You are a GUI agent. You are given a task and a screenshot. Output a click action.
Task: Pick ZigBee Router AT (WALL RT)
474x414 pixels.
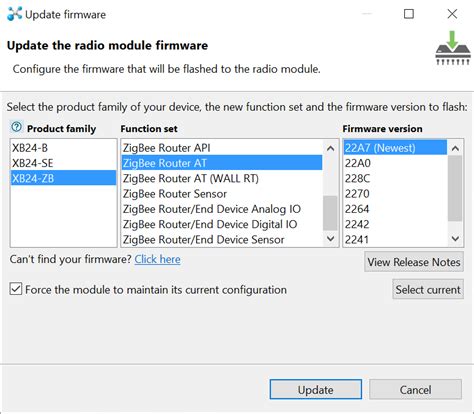(x=222, y=178)
